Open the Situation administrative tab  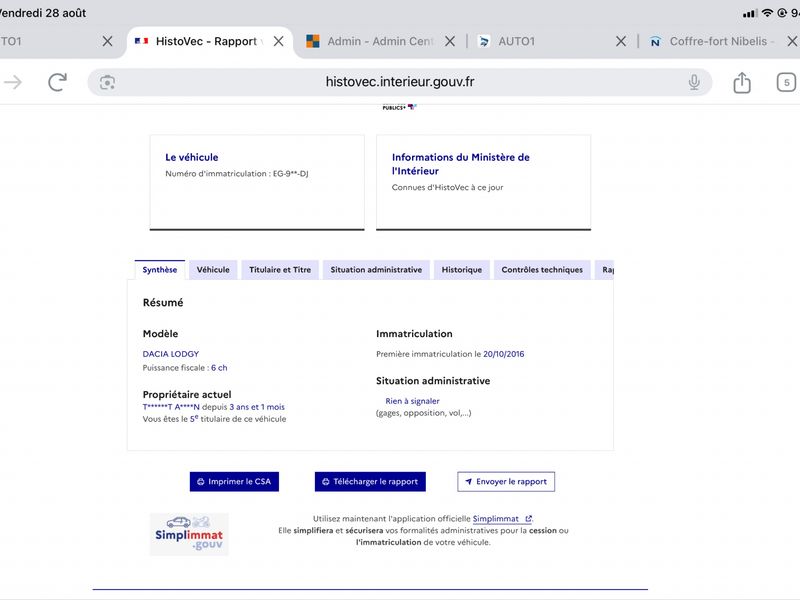376,270
